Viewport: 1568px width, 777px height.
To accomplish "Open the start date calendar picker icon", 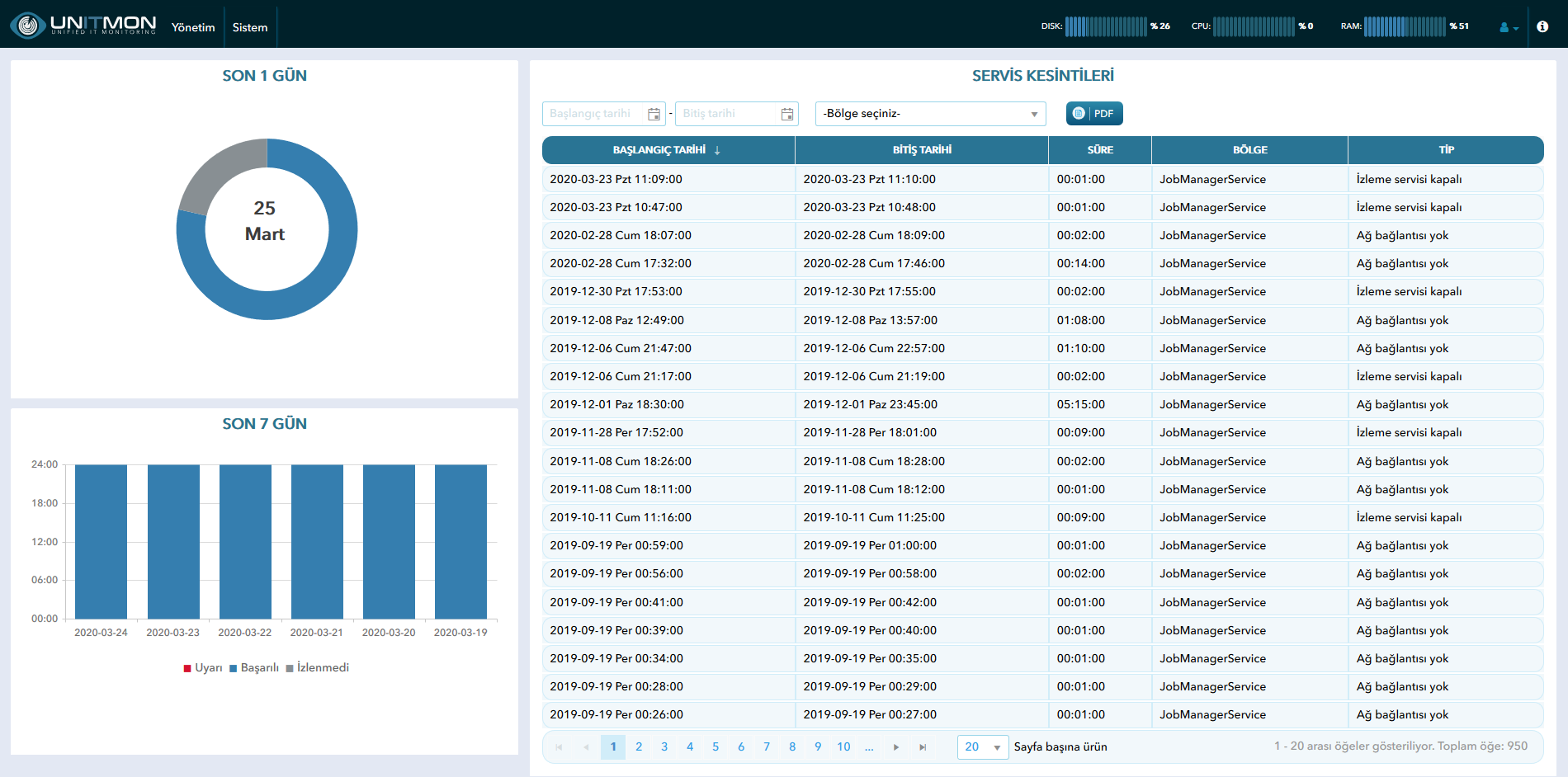I will (x=654, y=114).
